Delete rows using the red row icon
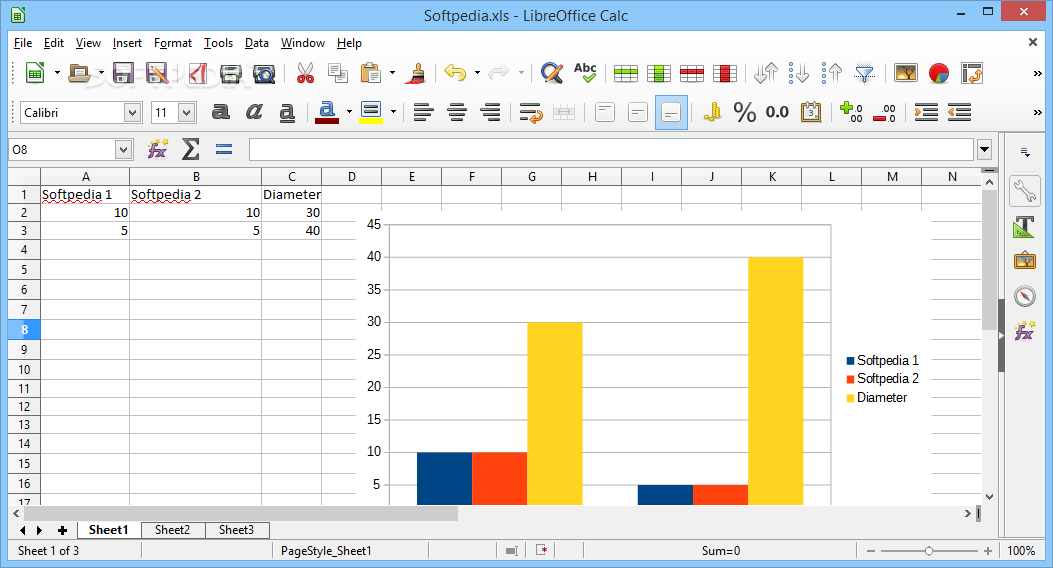Viewport: 1053px width, 568px height. pyautogui.click(x=692, y=73)
